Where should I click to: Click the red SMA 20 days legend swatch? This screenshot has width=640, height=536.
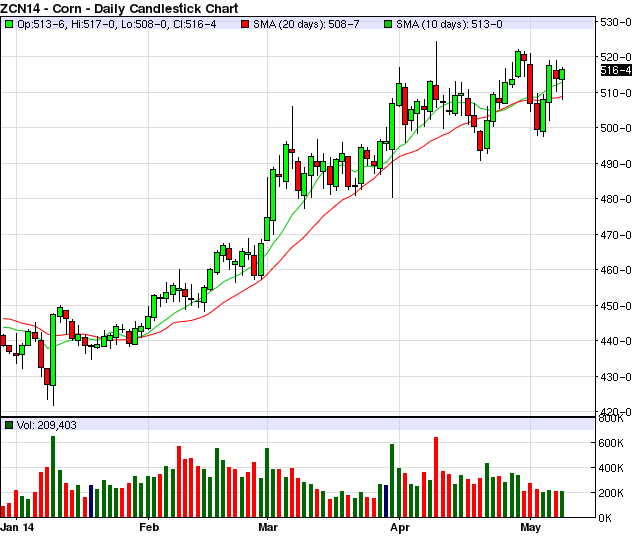(245, 24)
